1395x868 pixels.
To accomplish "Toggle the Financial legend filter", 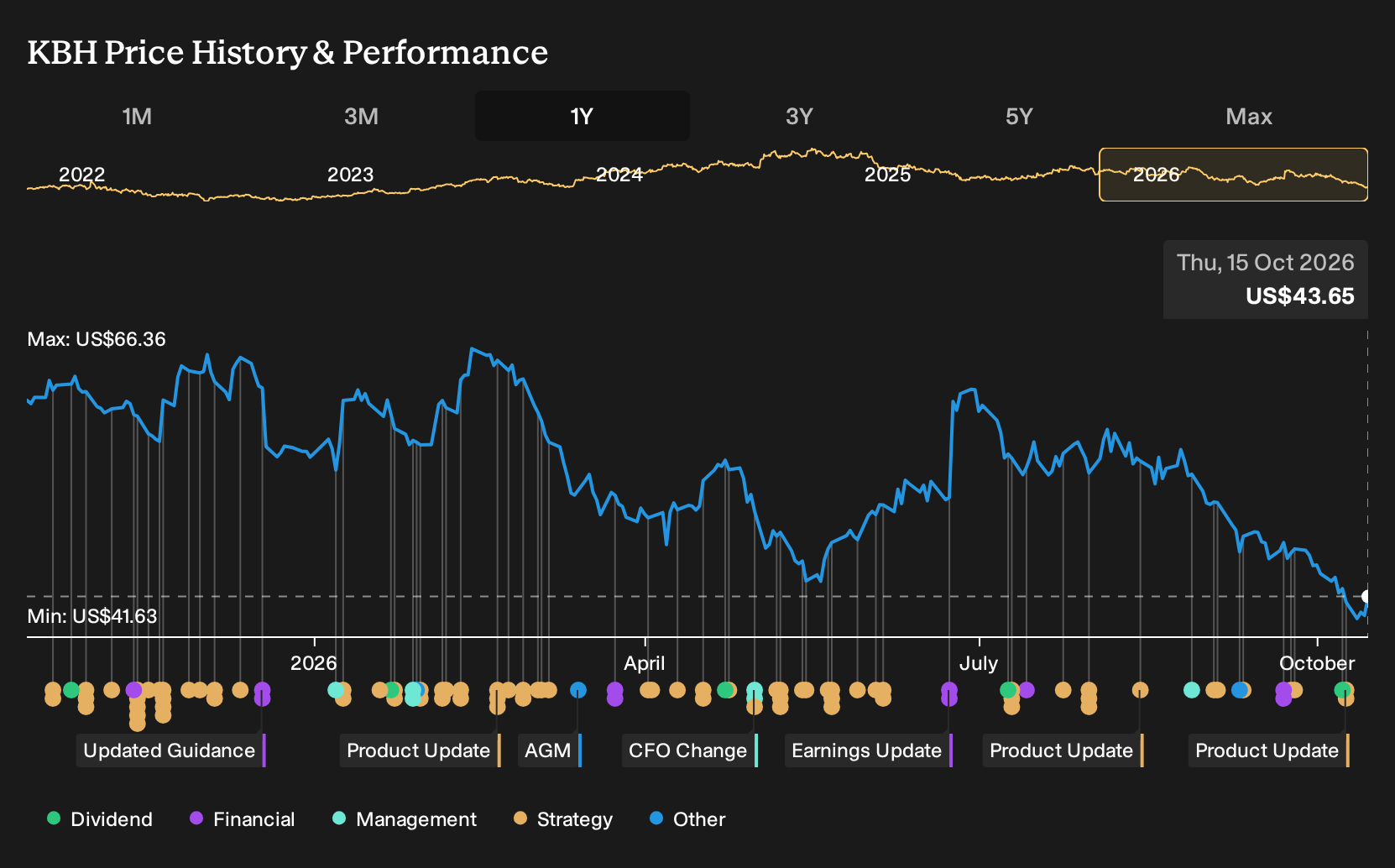I will click(x=243, y=819).
